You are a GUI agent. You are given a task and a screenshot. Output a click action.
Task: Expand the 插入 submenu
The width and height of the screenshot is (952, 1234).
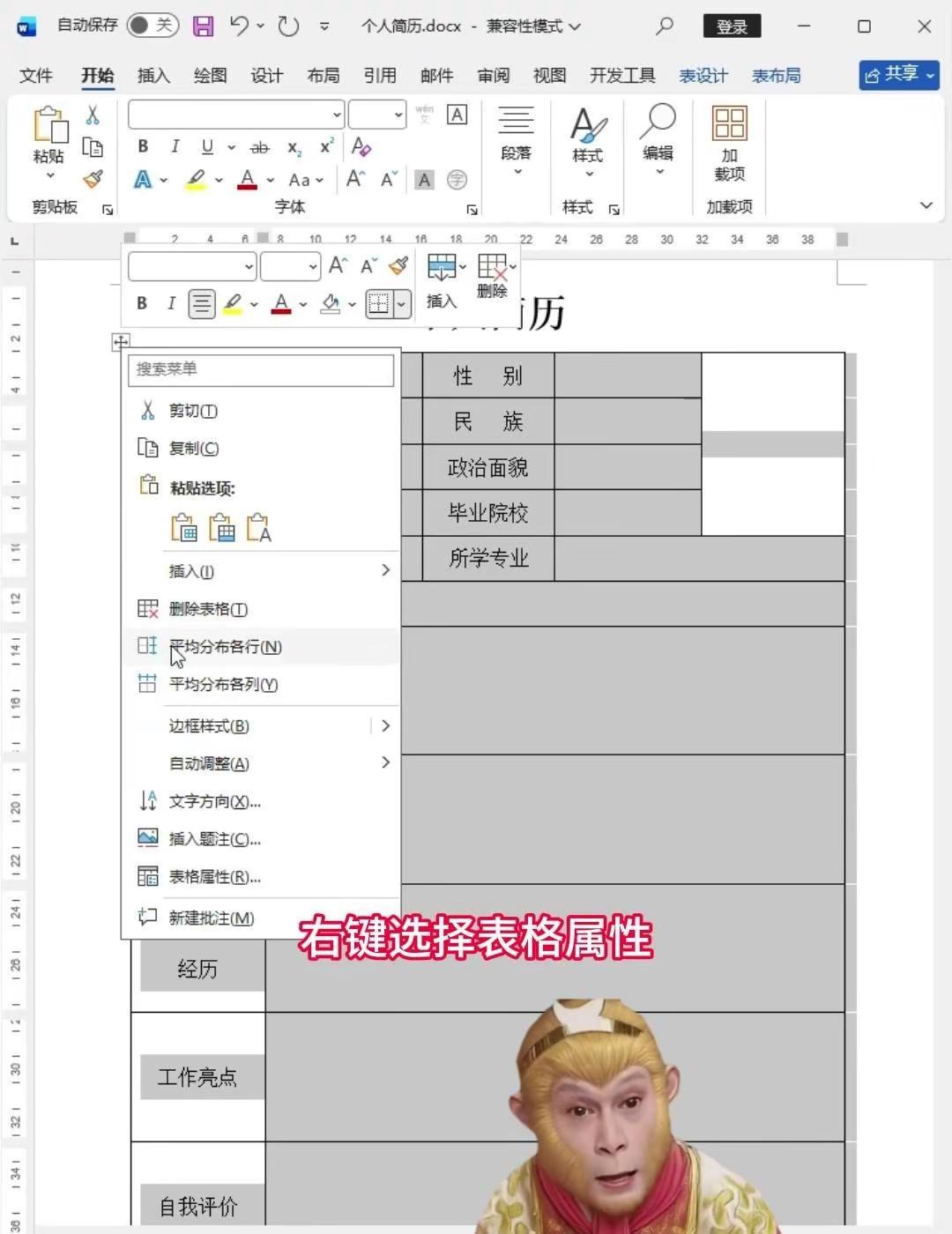[261, 571]
